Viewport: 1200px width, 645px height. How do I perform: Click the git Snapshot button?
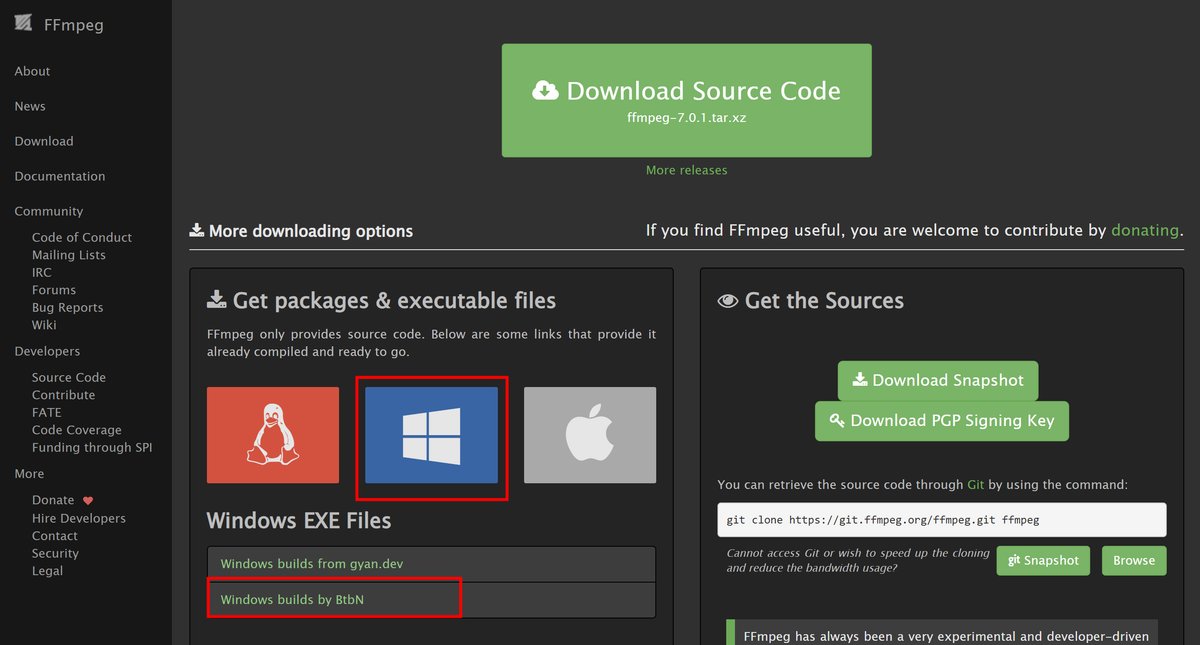click(x=1043, y=561)
